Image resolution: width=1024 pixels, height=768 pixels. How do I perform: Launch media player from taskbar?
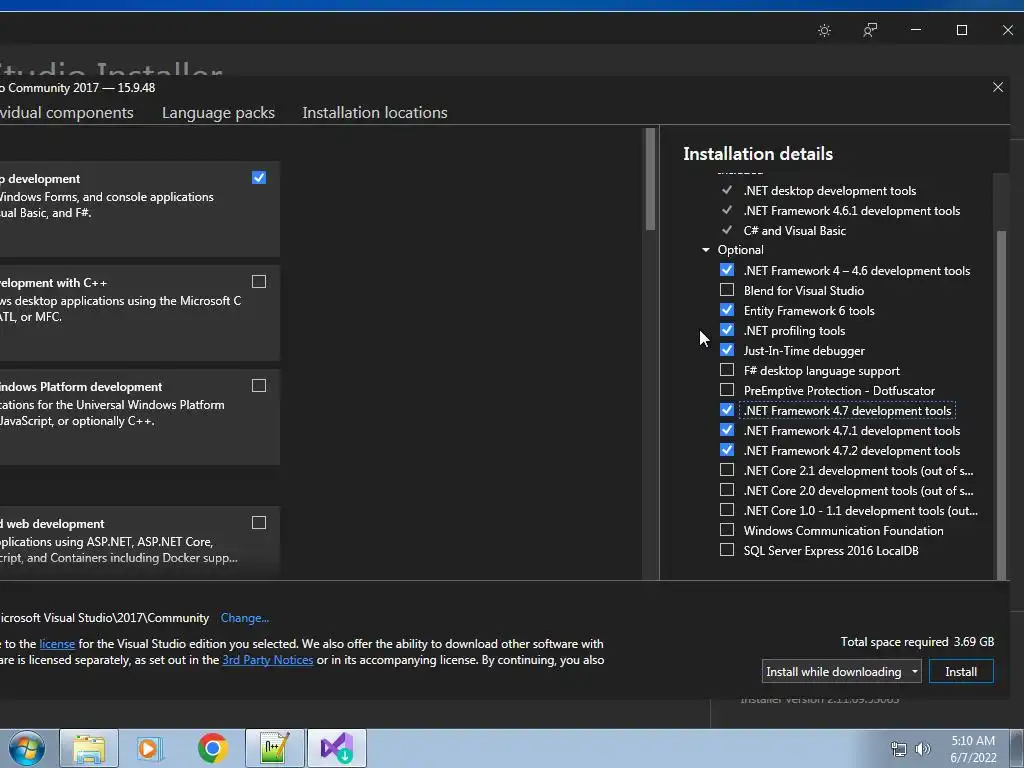click(x=150, y=748)
